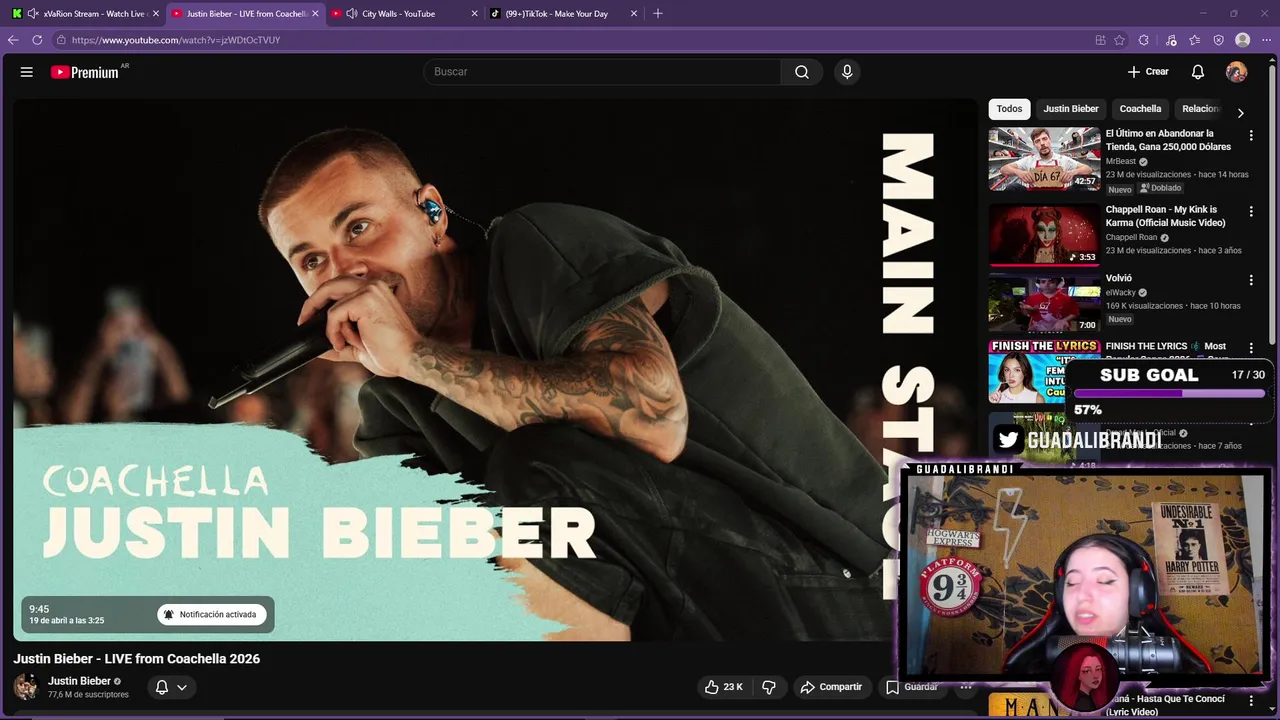This screenshot has height=720, width=1280.
Task: Open browser profile icon in toolbar
Action: 1243,40
